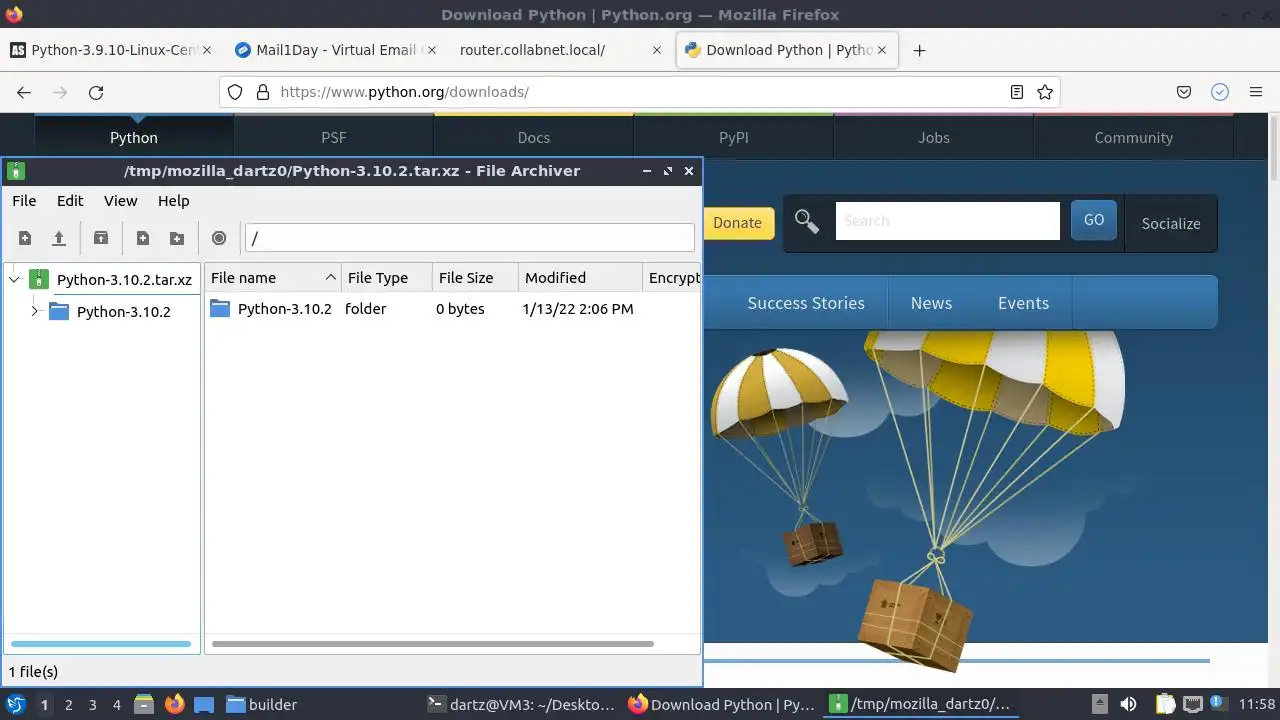Collapse the Python-3.10.2.tar.xz tree root
Screen dimensions: 1280x720
(x=15, y=280)
